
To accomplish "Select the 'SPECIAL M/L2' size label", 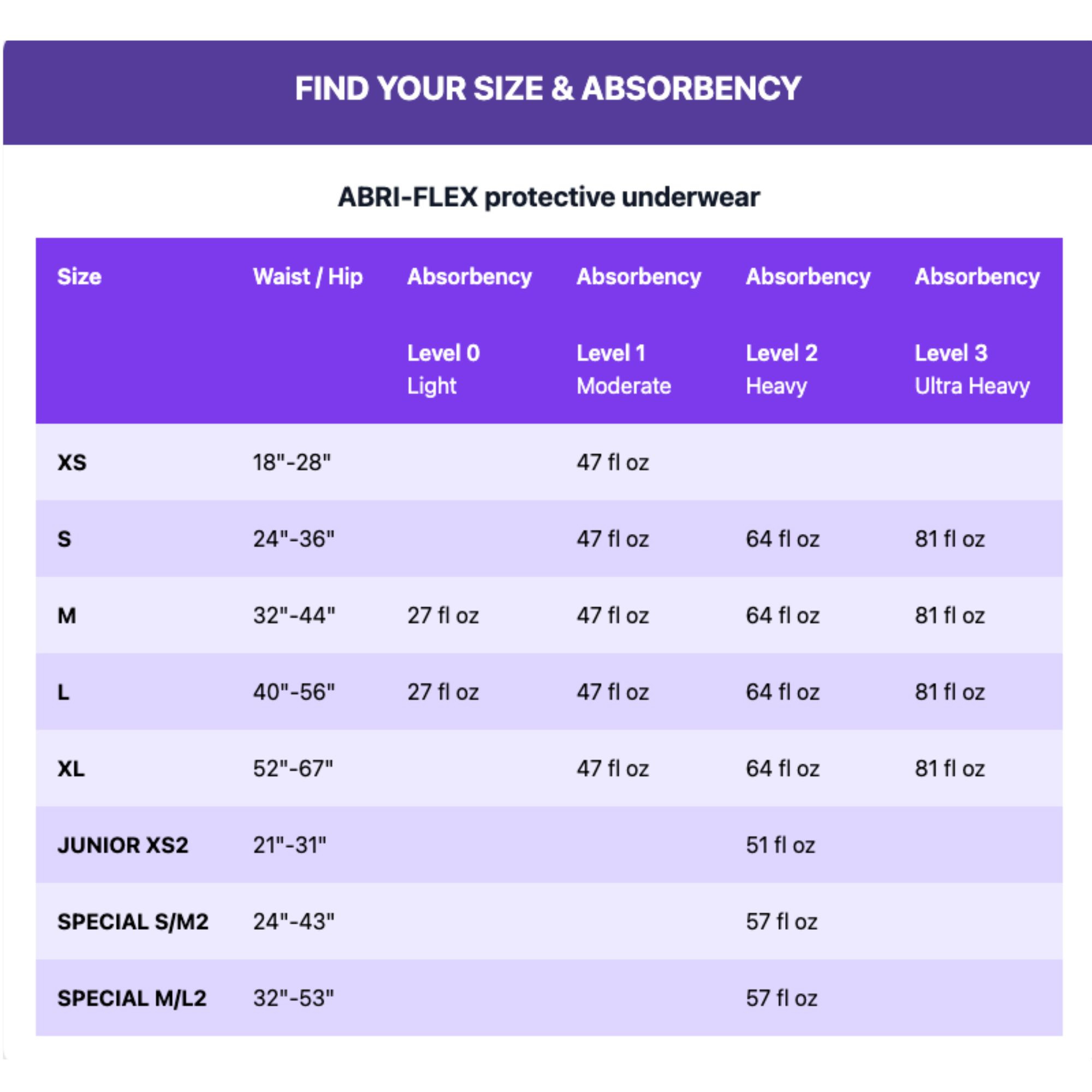I will point(132,998).
